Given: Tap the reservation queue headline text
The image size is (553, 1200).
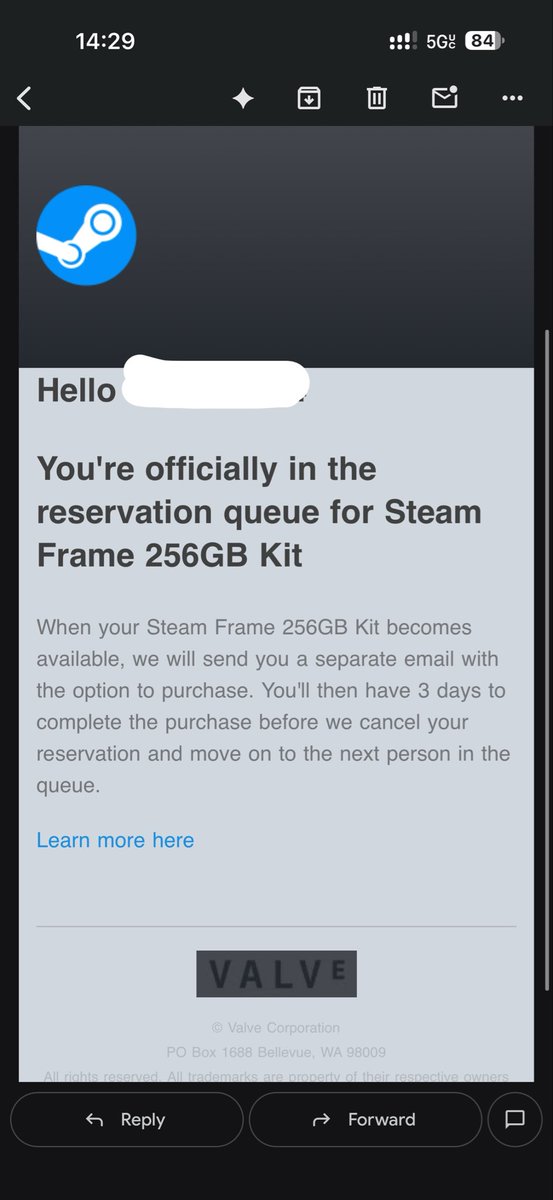Looking at the screenshot, I should tap(259, 512).
